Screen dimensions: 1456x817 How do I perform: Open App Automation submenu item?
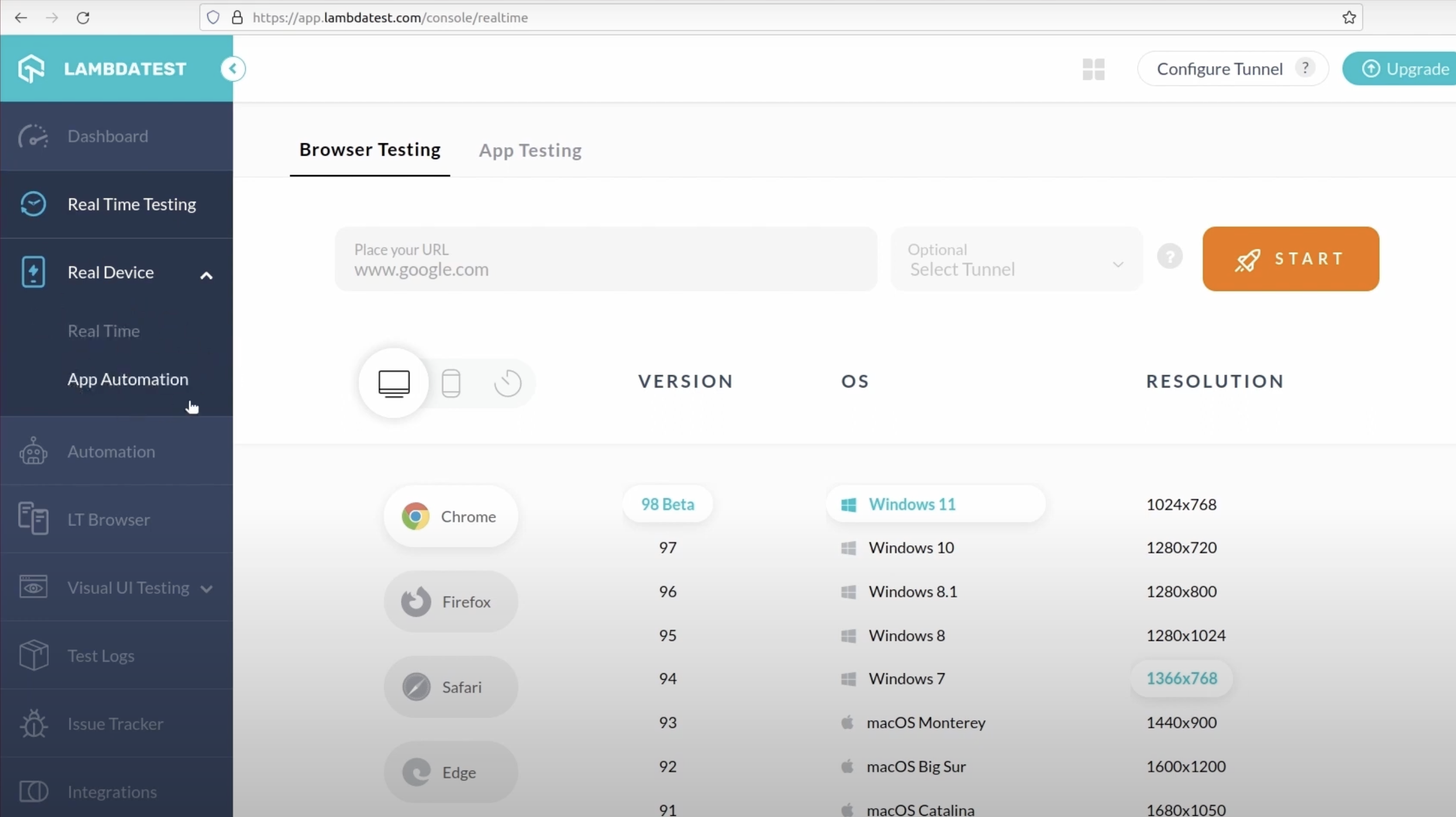coord(128,379)
